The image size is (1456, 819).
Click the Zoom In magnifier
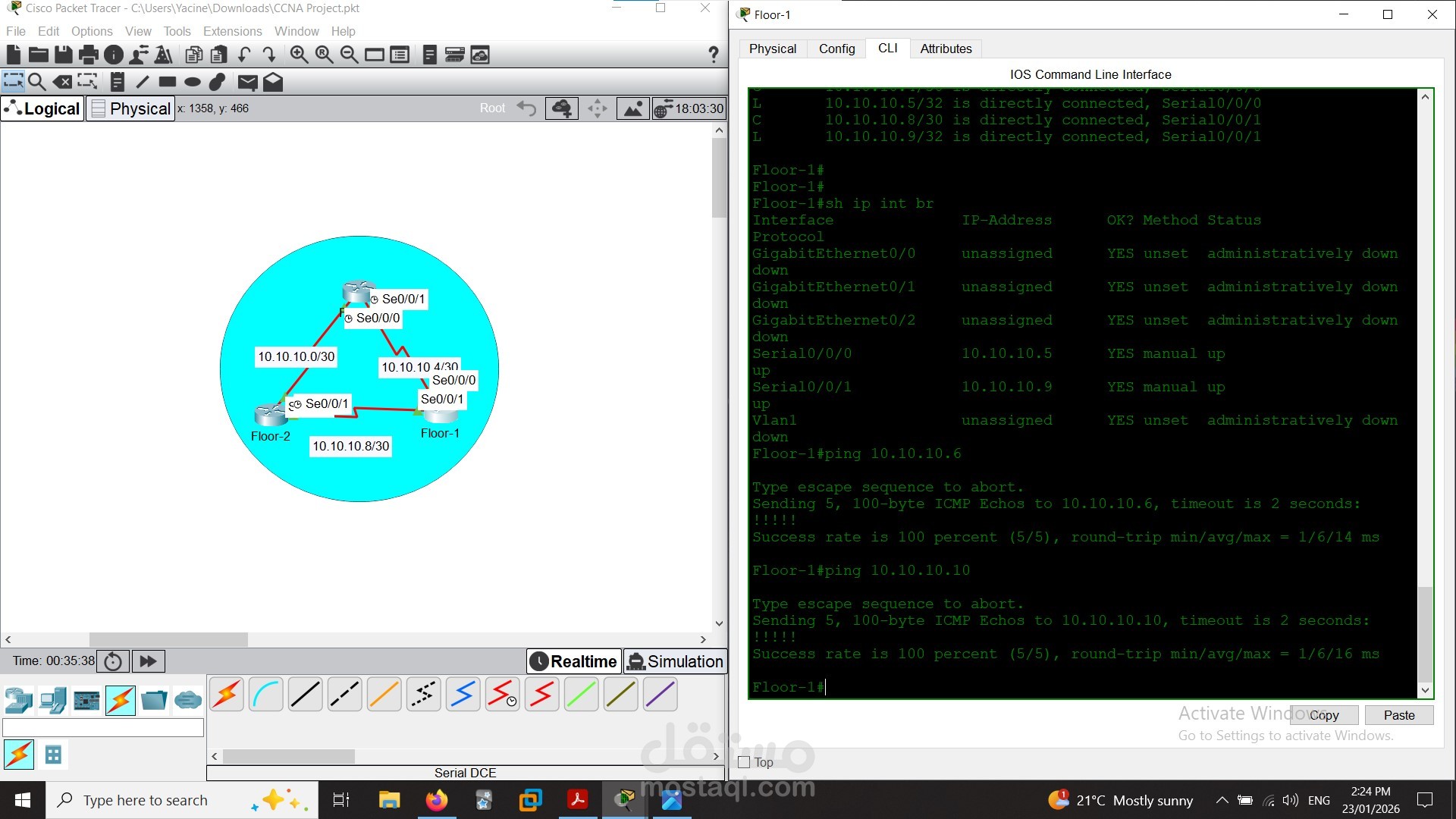299,55
